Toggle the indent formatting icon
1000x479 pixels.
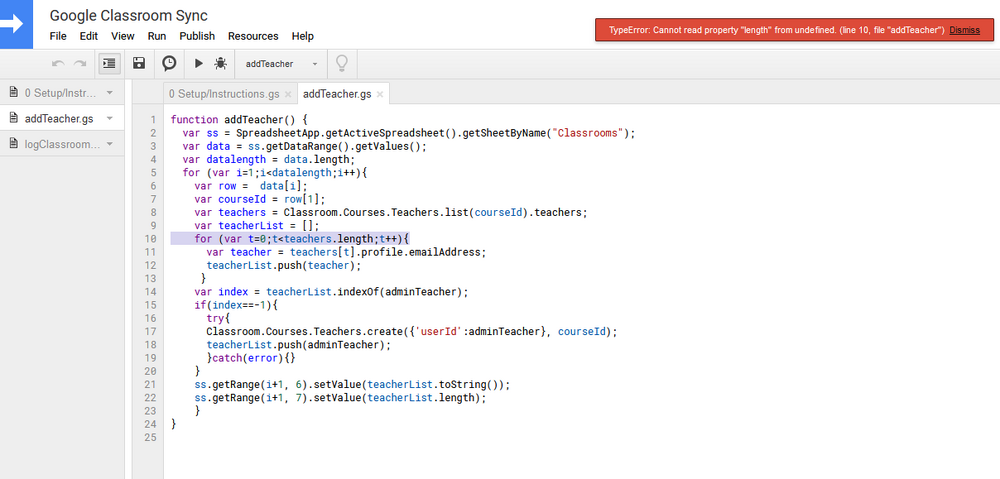(110, 63)
